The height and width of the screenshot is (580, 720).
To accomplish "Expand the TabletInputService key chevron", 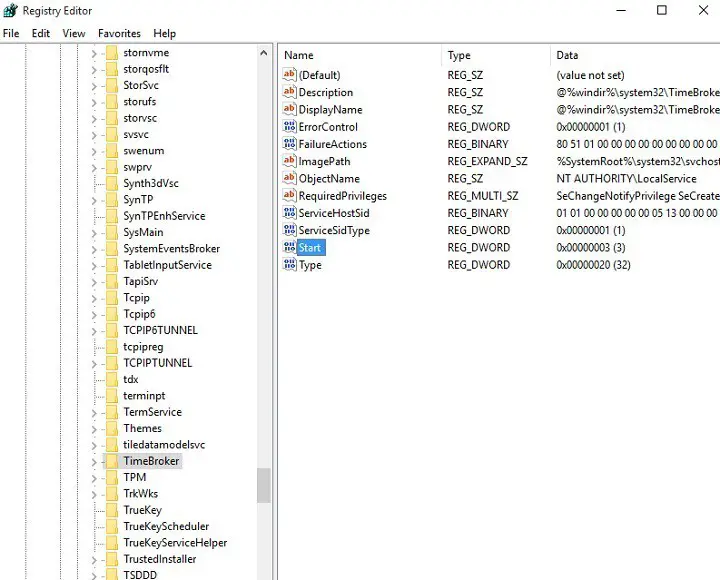I will coord(94,265).
